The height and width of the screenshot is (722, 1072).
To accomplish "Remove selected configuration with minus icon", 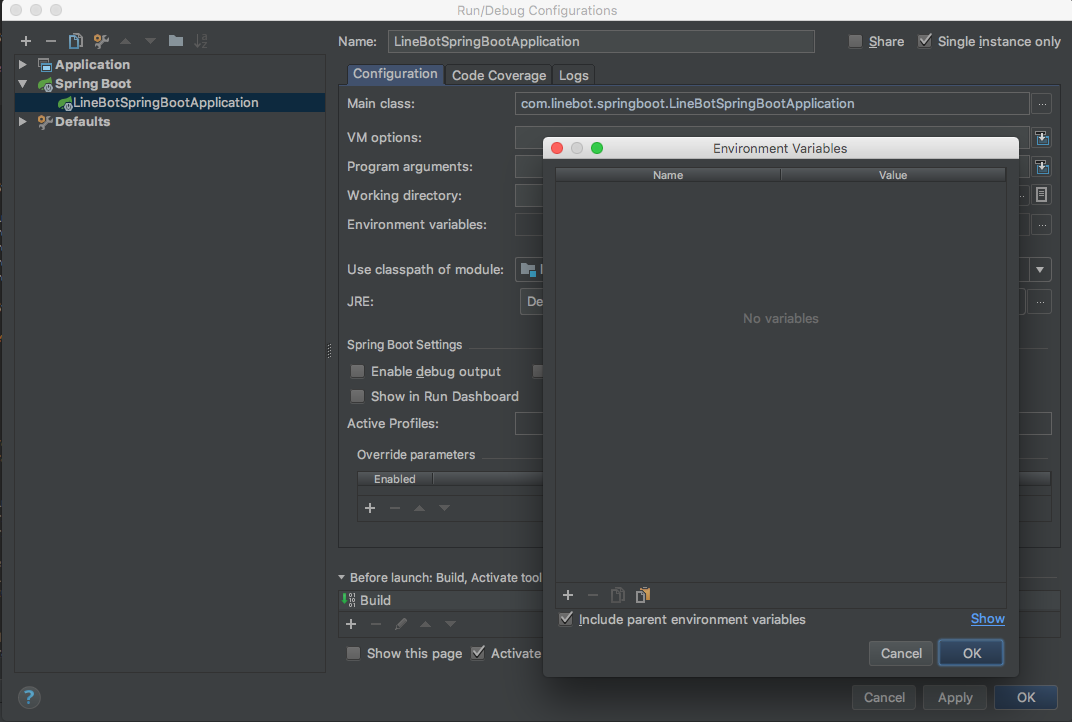I will [x=51, y=41].
